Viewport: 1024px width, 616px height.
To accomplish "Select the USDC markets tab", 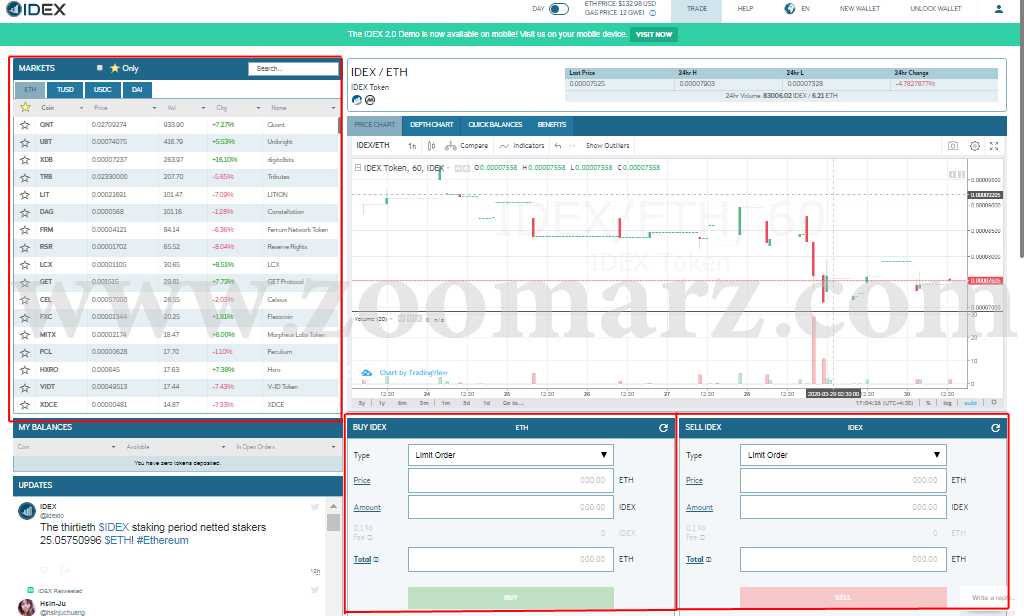I will (x=103, y=89).
